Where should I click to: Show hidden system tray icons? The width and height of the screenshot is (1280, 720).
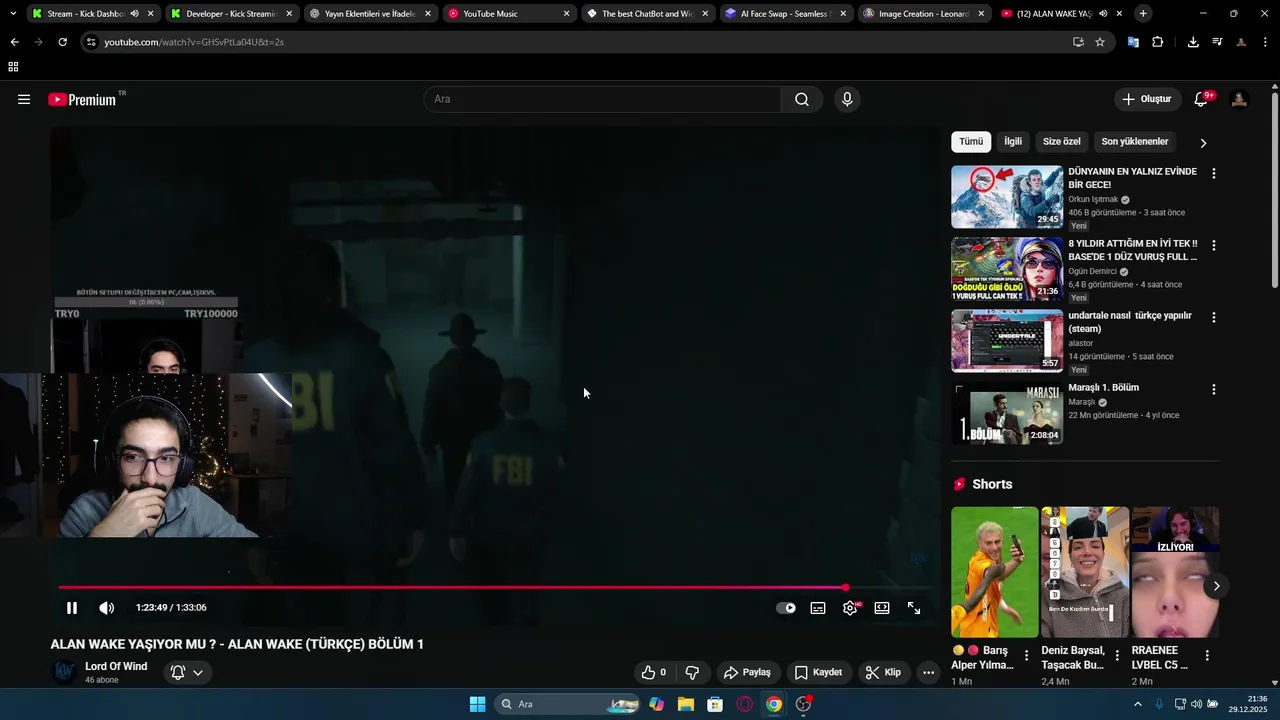tap(1137, 704)
